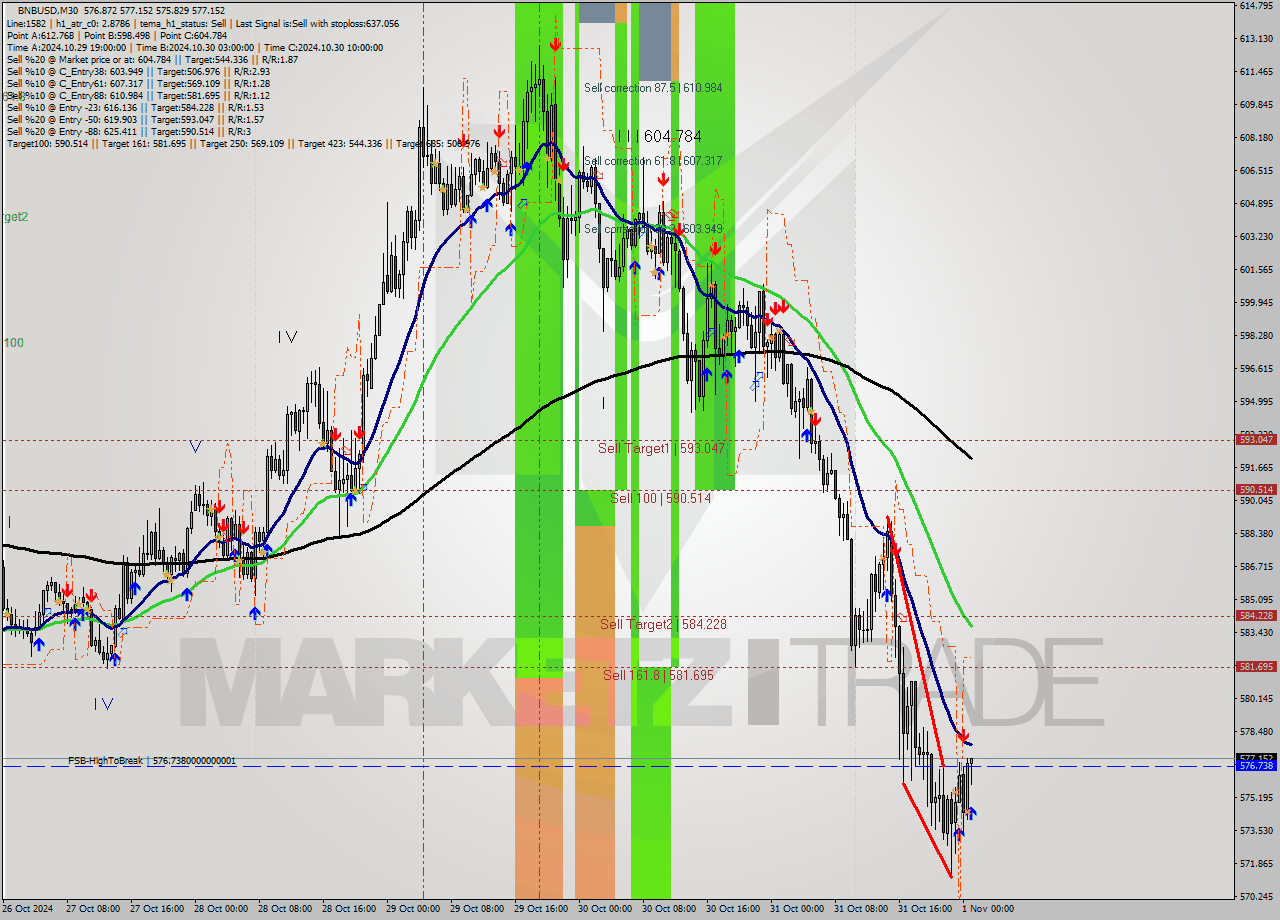Click the blue 'V' wave label
Image resolution: width=1280 pixels, height=920 pixels.
pyautogui.click(x=195, y=447)
